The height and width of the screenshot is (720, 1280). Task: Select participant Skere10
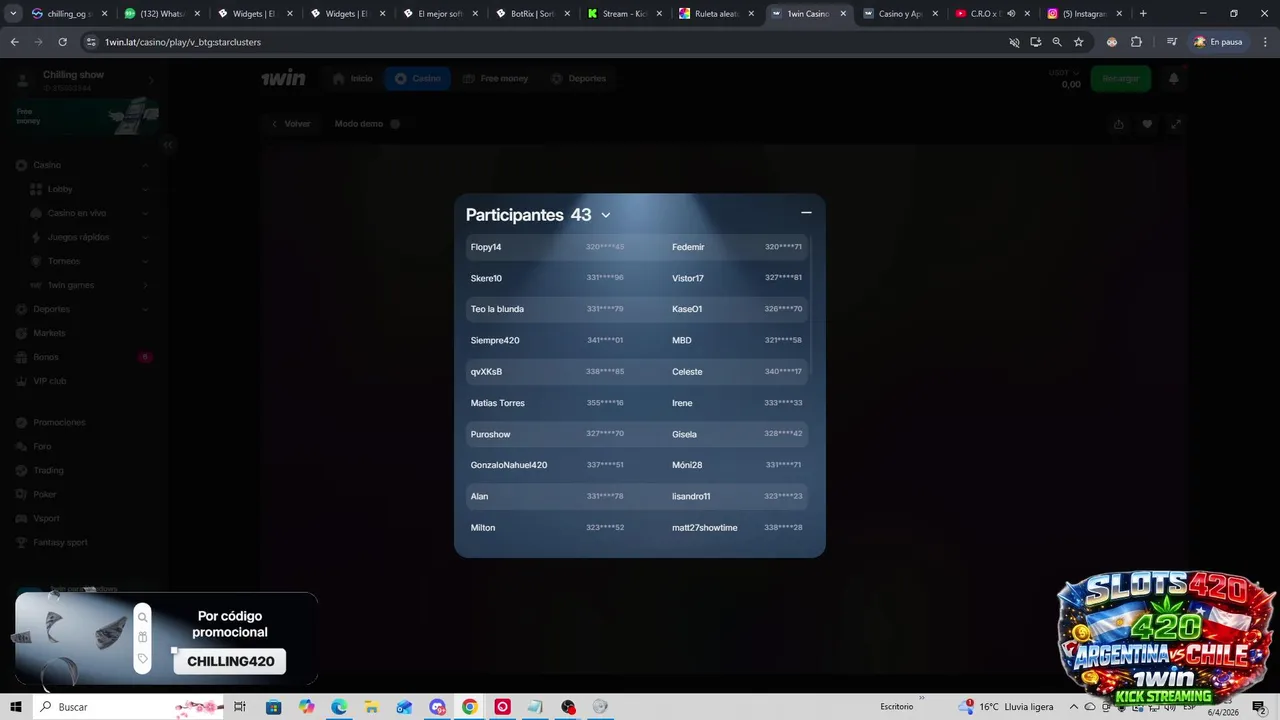[486, 278]
